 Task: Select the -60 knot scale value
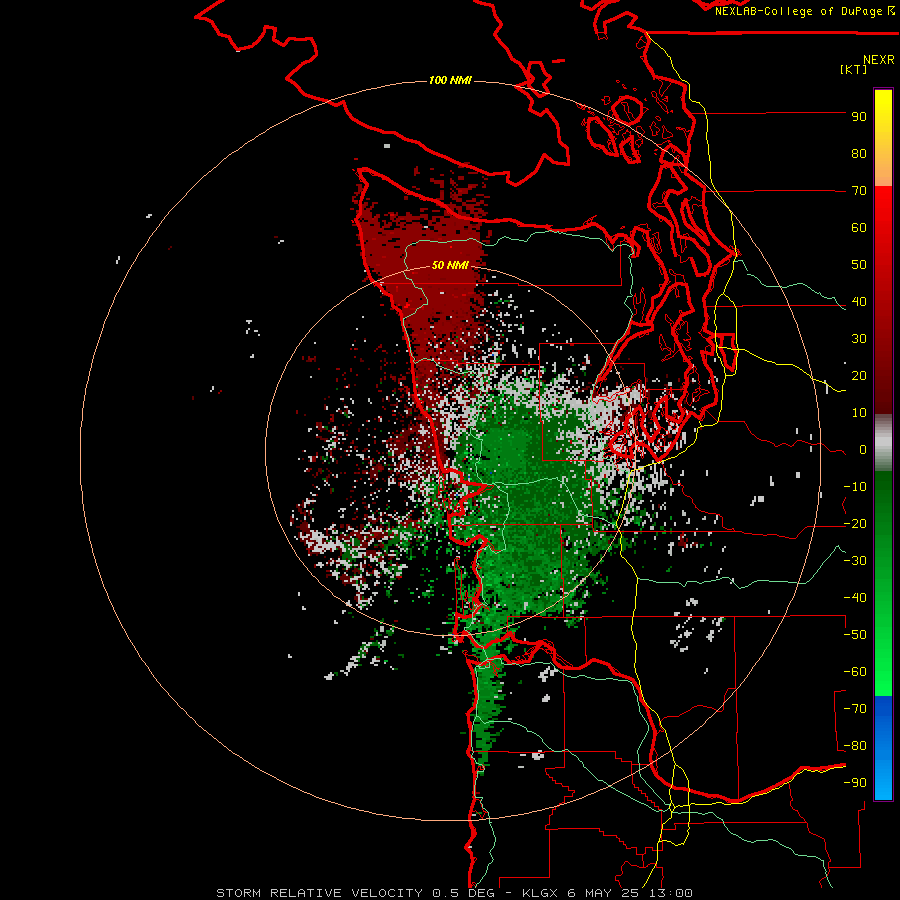[855, 672]
